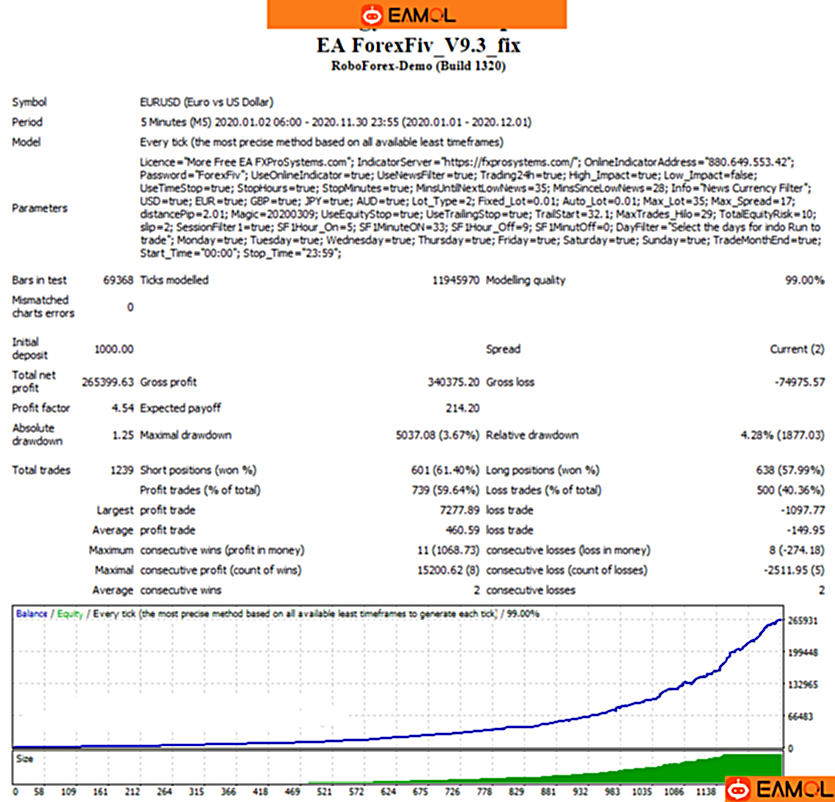Click the loss trades value 500 (40.36%)
835x802 pixels.
tap(791, 490)
